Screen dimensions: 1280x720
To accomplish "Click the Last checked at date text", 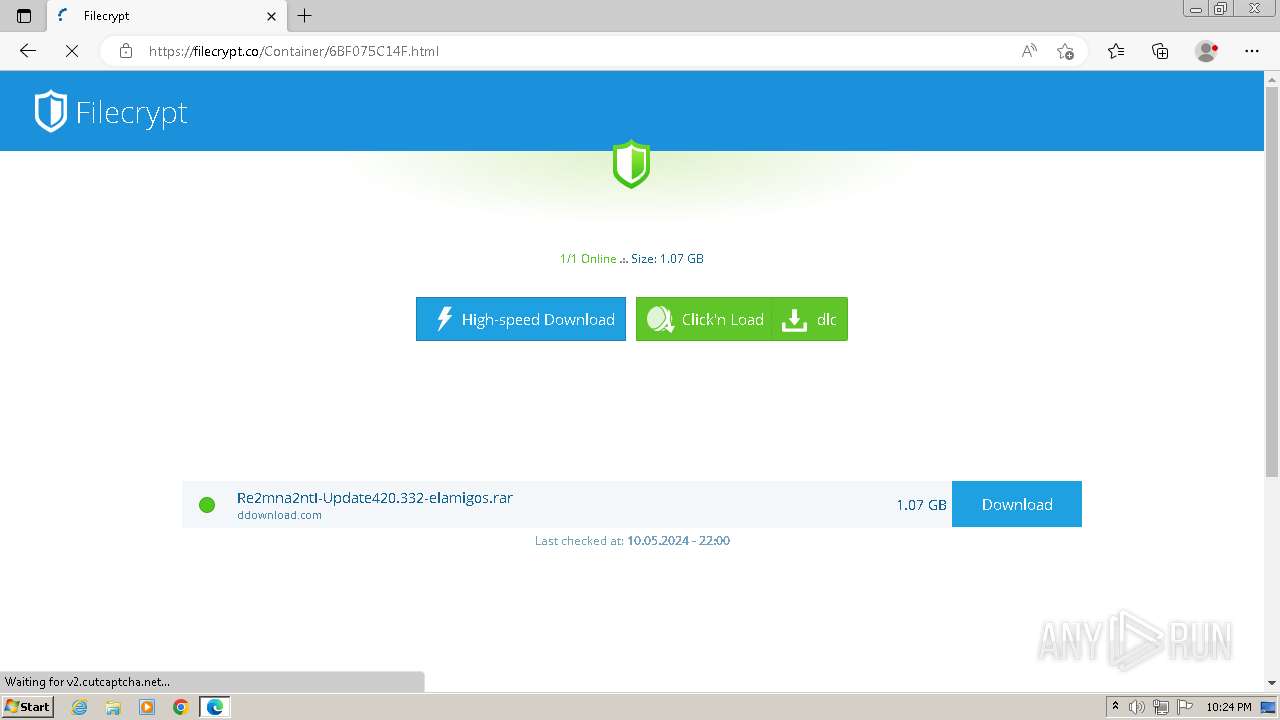I will (632, 540).
